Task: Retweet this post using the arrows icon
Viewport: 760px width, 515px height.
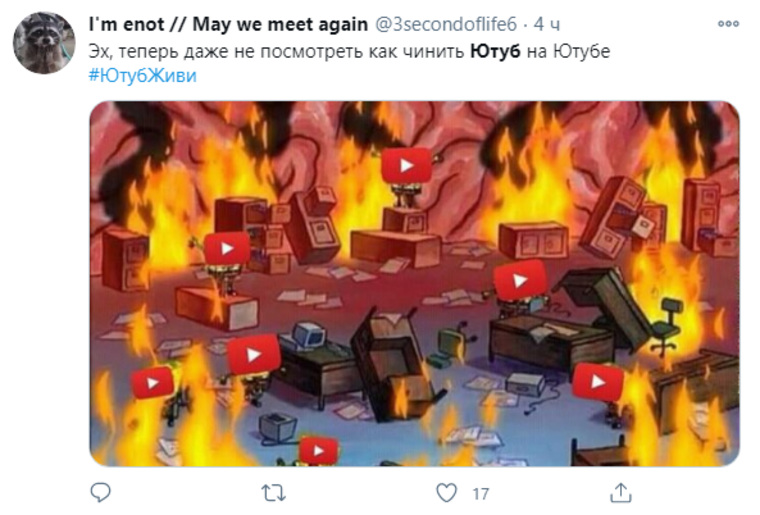Action: [x=273, y=493]
